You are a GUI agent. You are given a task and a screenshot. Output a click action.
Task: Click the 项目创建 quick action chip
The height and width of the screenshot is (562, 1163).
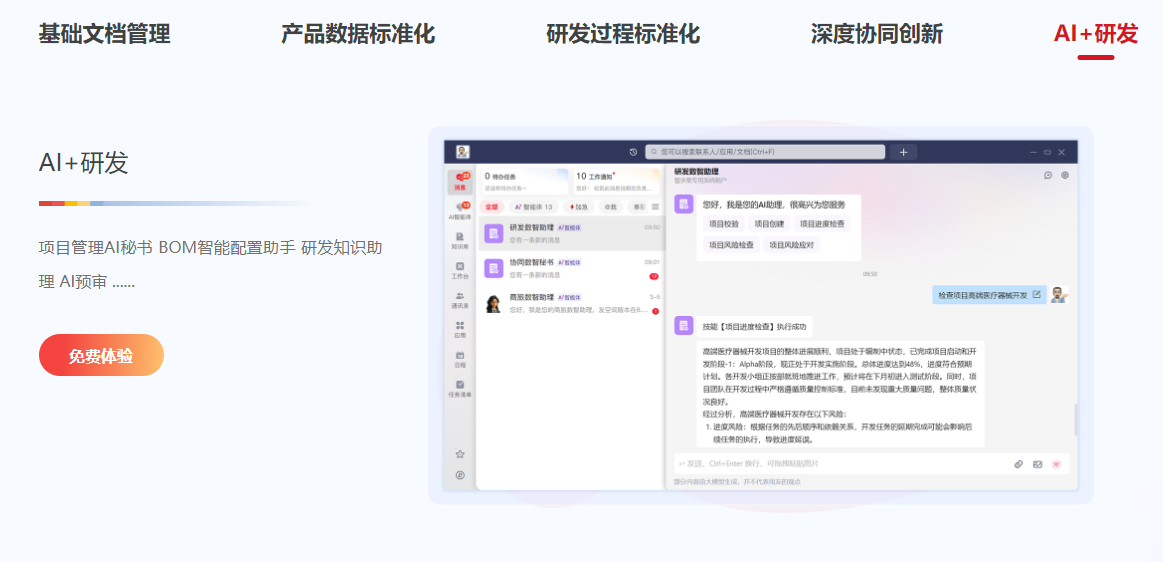point(768,223)
